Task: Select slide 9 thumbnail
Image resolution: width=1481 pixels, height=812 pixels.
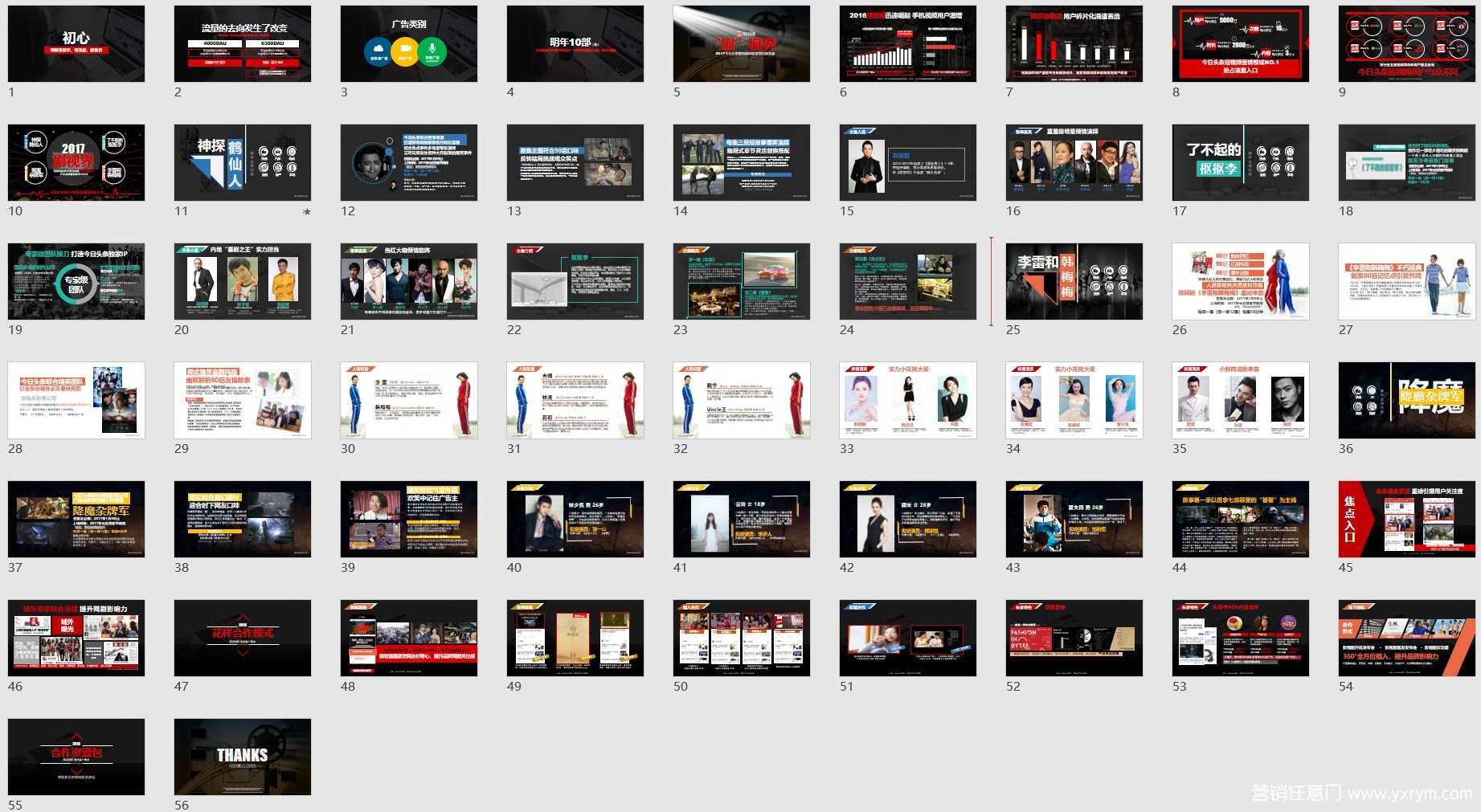Action: click(1407, 43)
